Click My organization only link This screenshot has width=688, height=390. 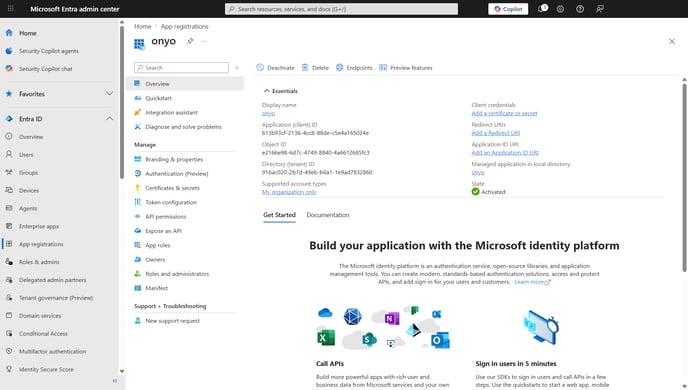289,192
